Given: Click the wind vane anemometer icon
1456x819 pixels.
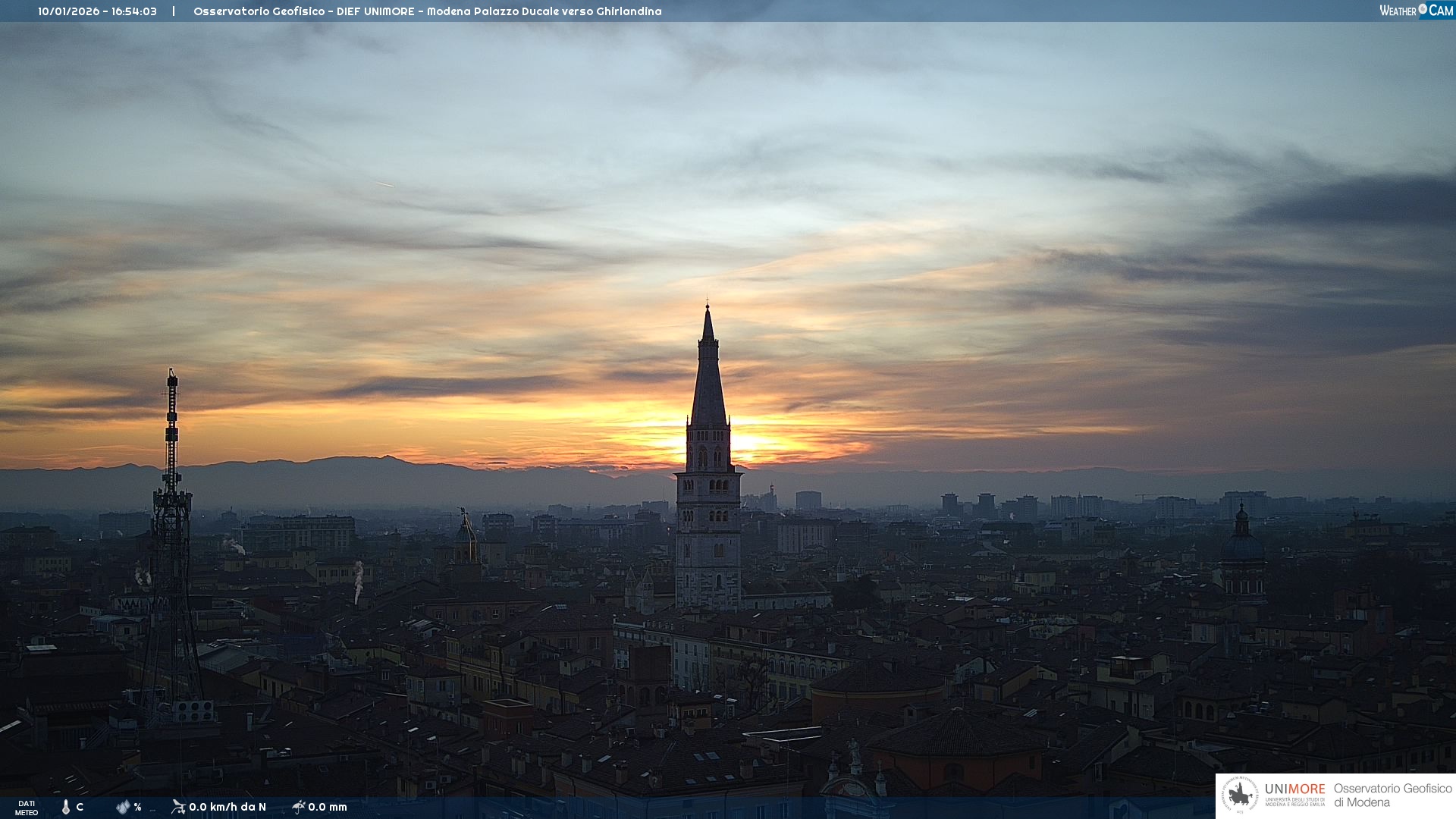Looking at the screenshot, I should [x=178, y=807].
